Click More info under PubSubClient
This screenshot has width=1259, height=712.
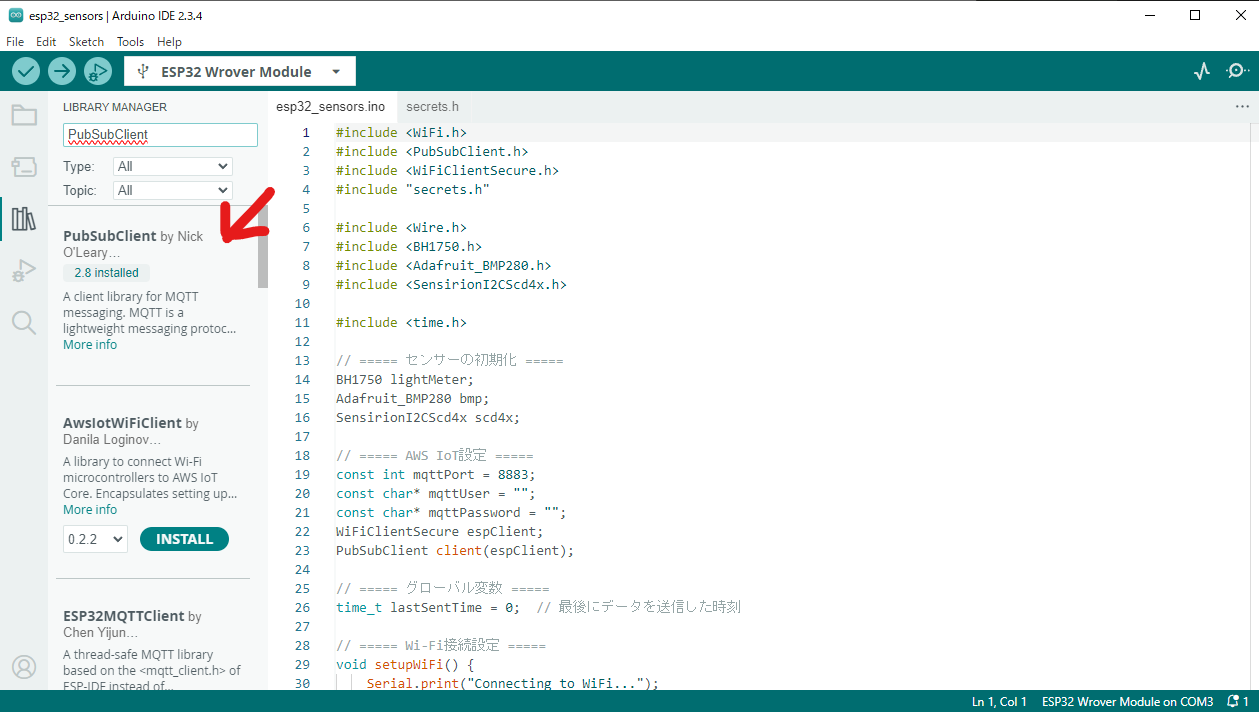89,344
